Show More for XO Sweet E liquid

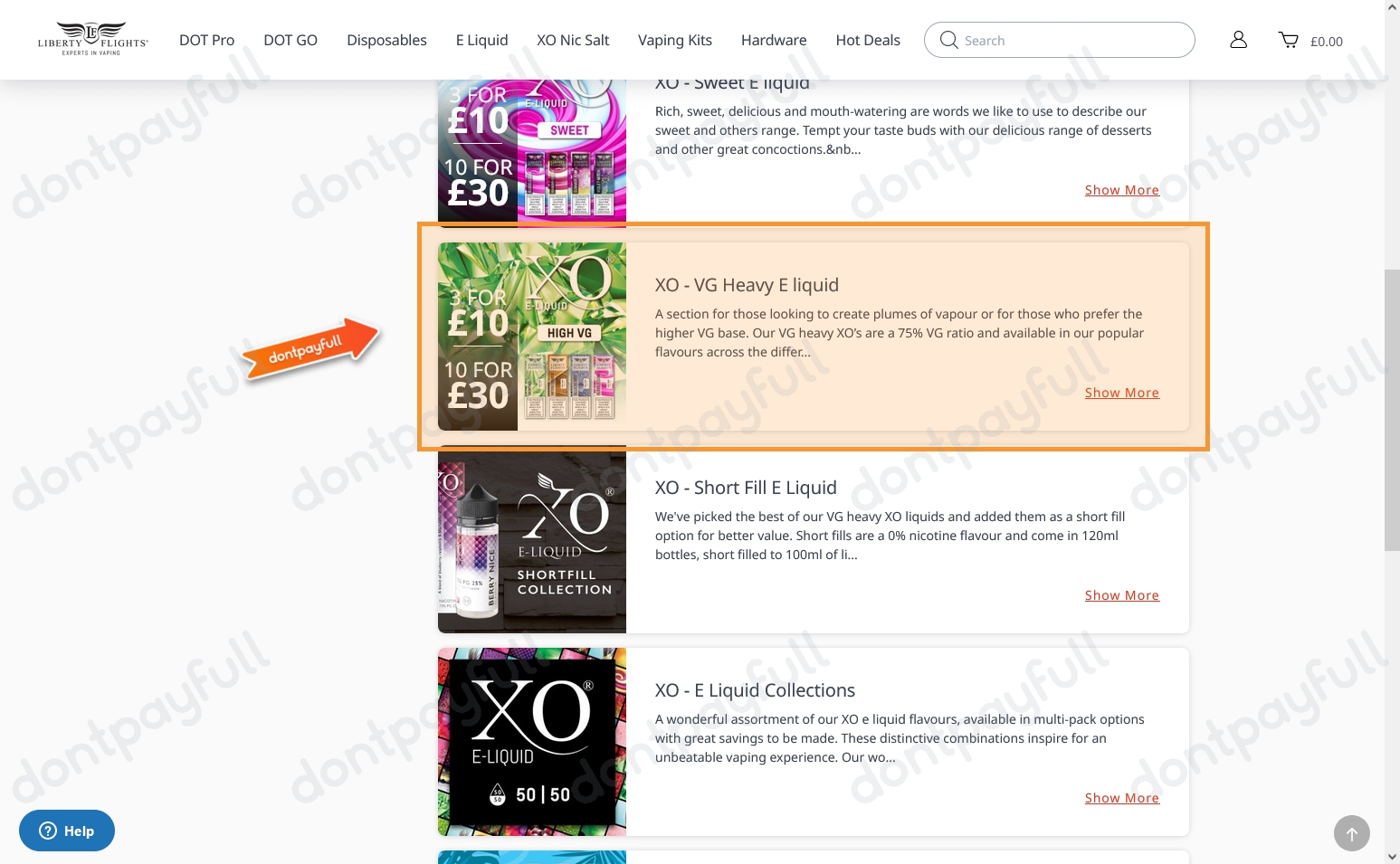1122,190
